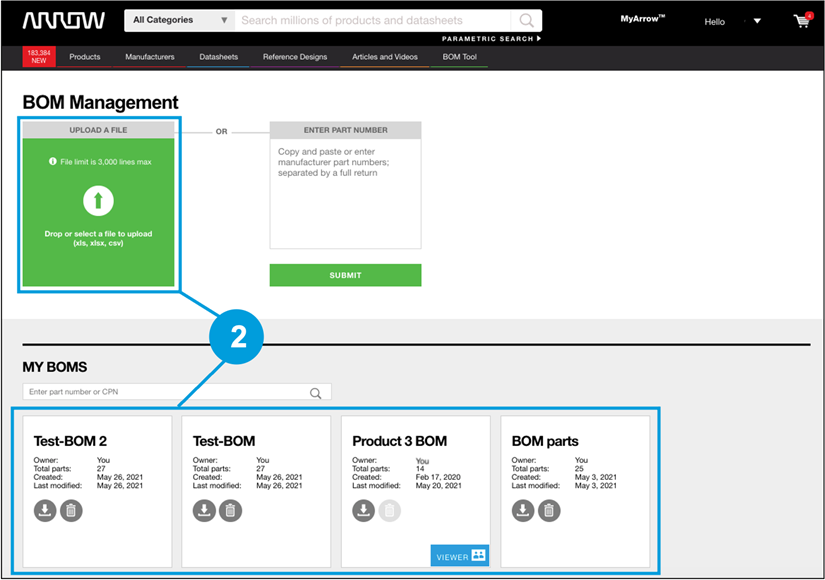The image size is (825, 580).
Task: Click the Arrow logo in header
Action: pyautogui.click(x=65, y=20)
